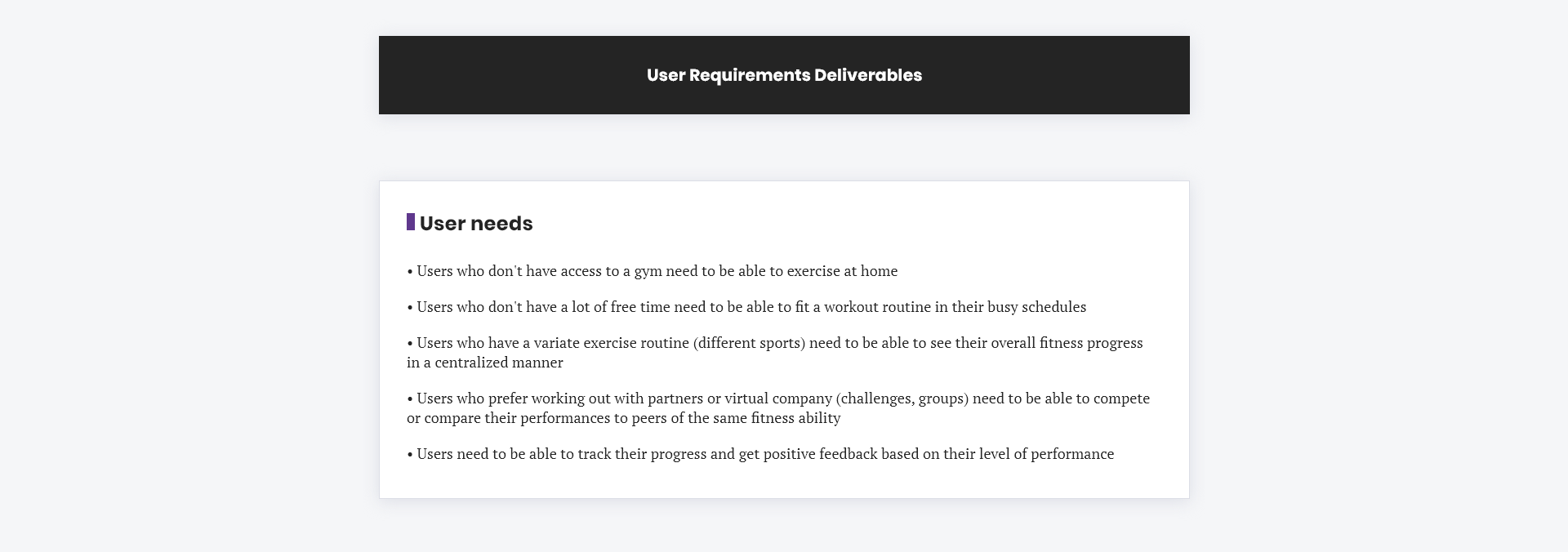Click the bullet about partners or virtual company

click(778, 407)
